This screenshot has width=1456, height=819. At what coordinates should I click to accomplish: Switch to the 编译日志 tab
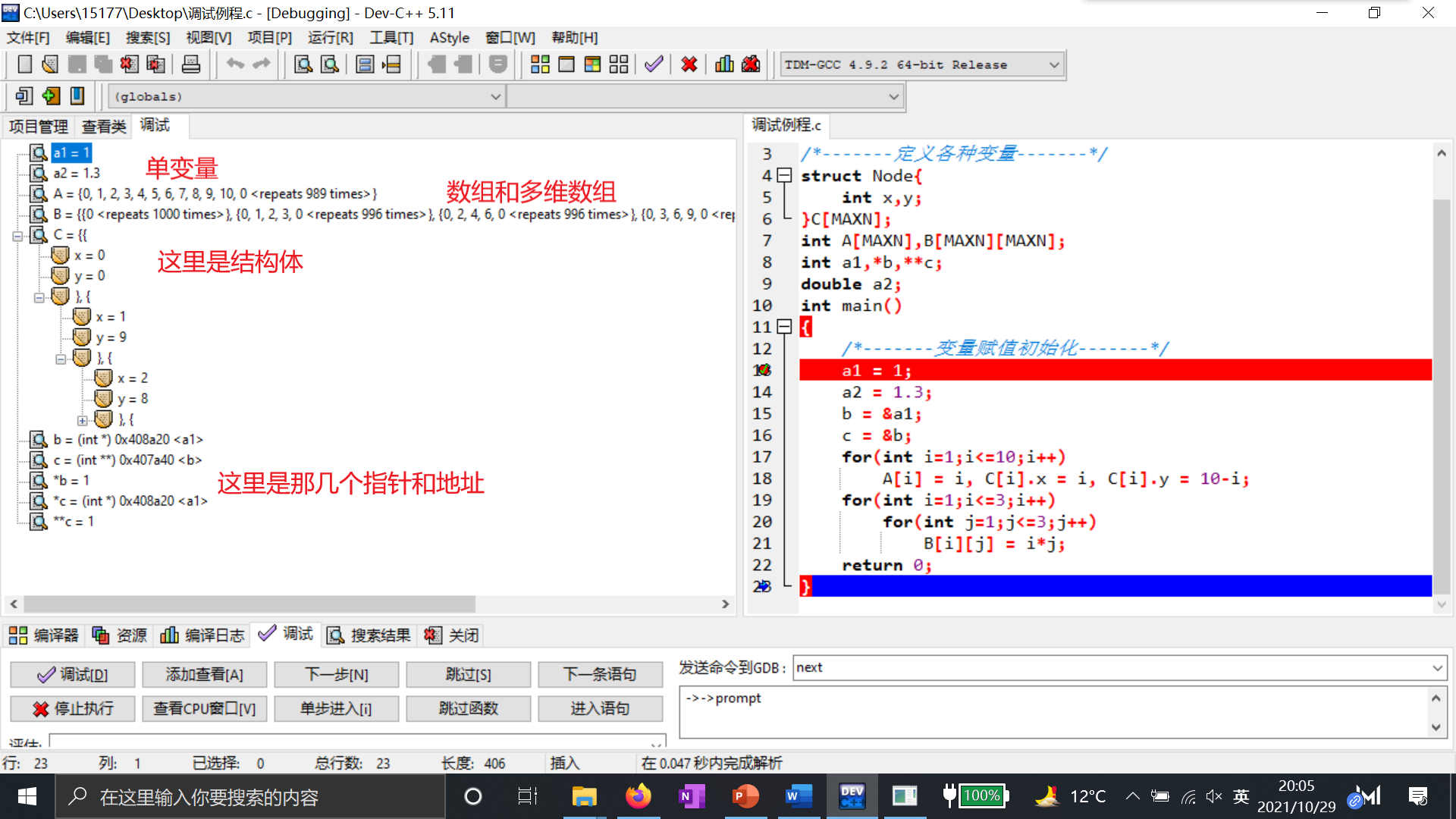(203, 635)
